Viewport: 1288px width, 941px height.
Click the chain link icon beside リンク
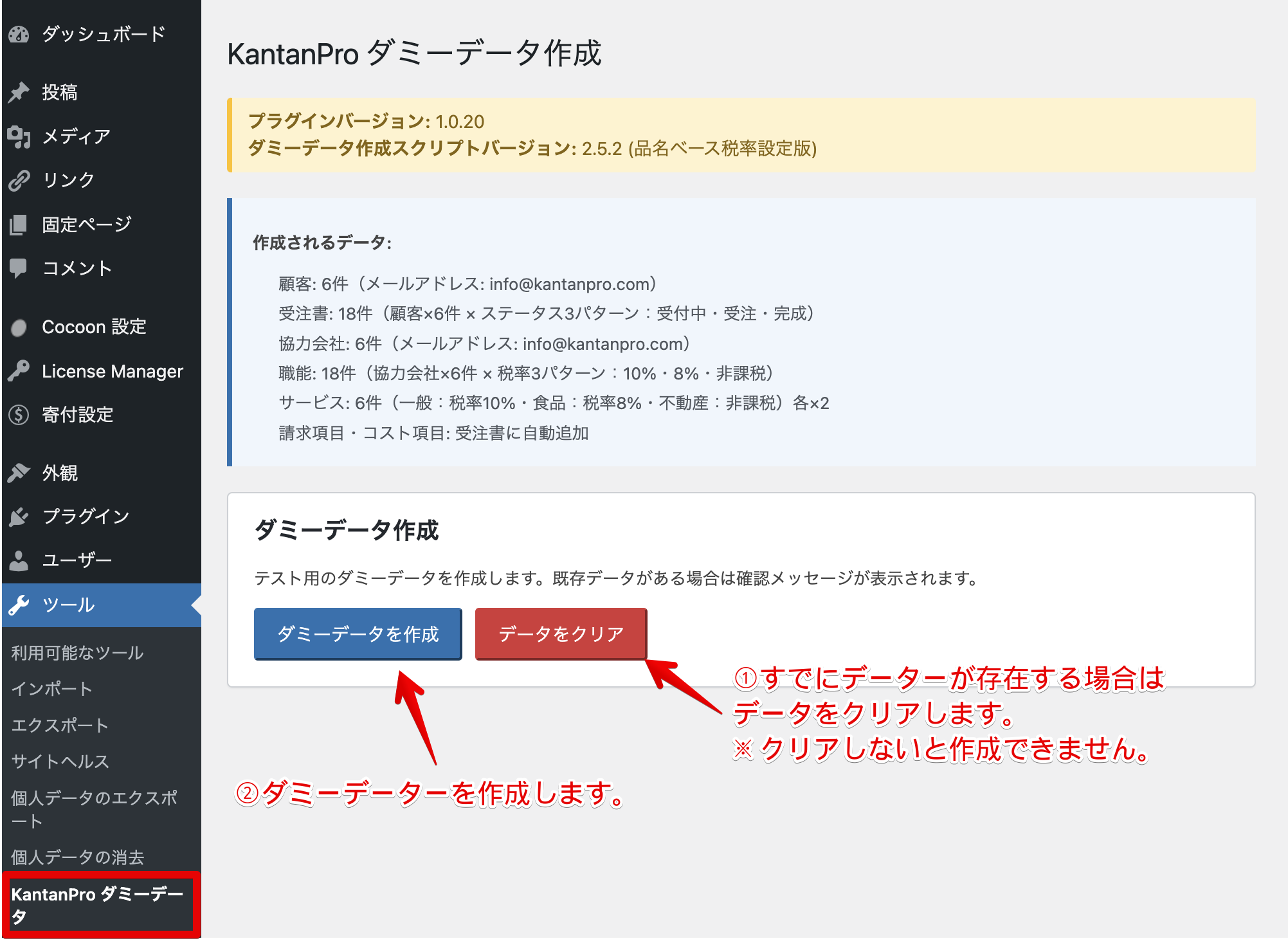point(19,180)
